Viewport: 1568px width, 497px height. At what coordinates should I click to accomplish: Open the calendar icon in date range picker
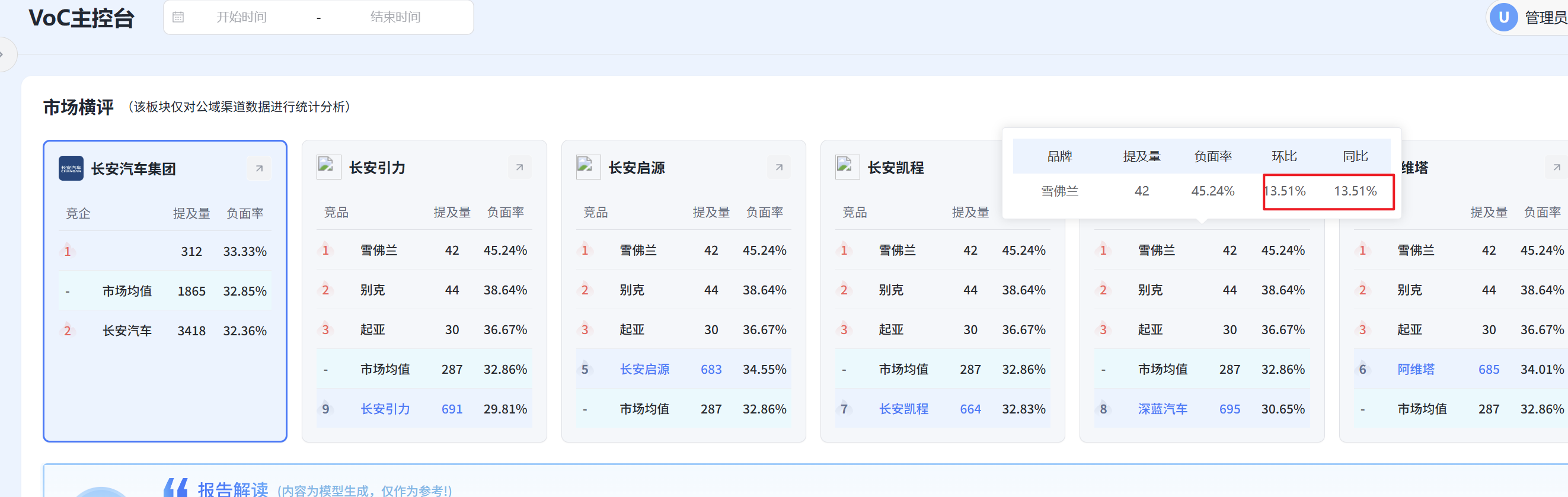click(178, 17)
